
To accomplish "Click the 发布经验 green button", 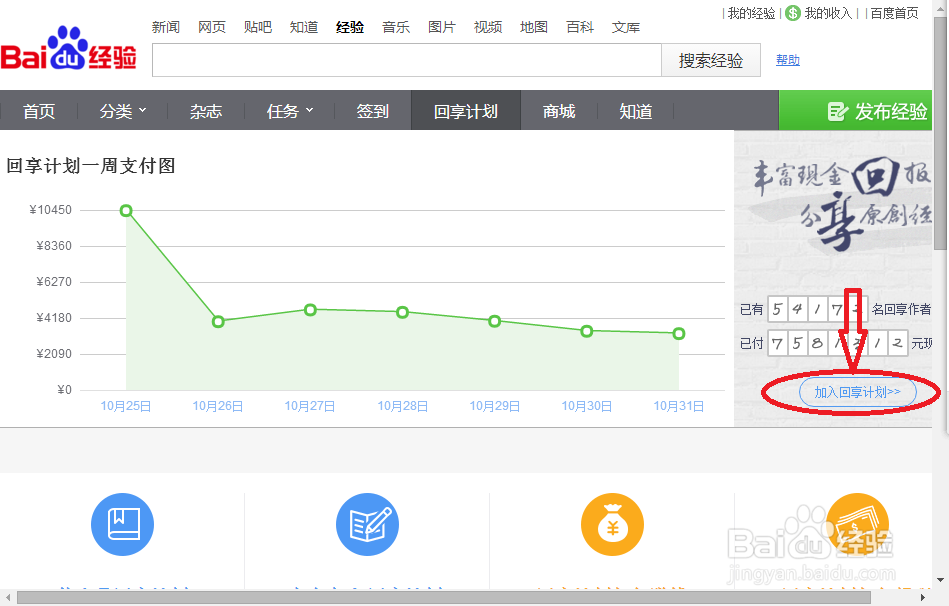I will (855, 110).
